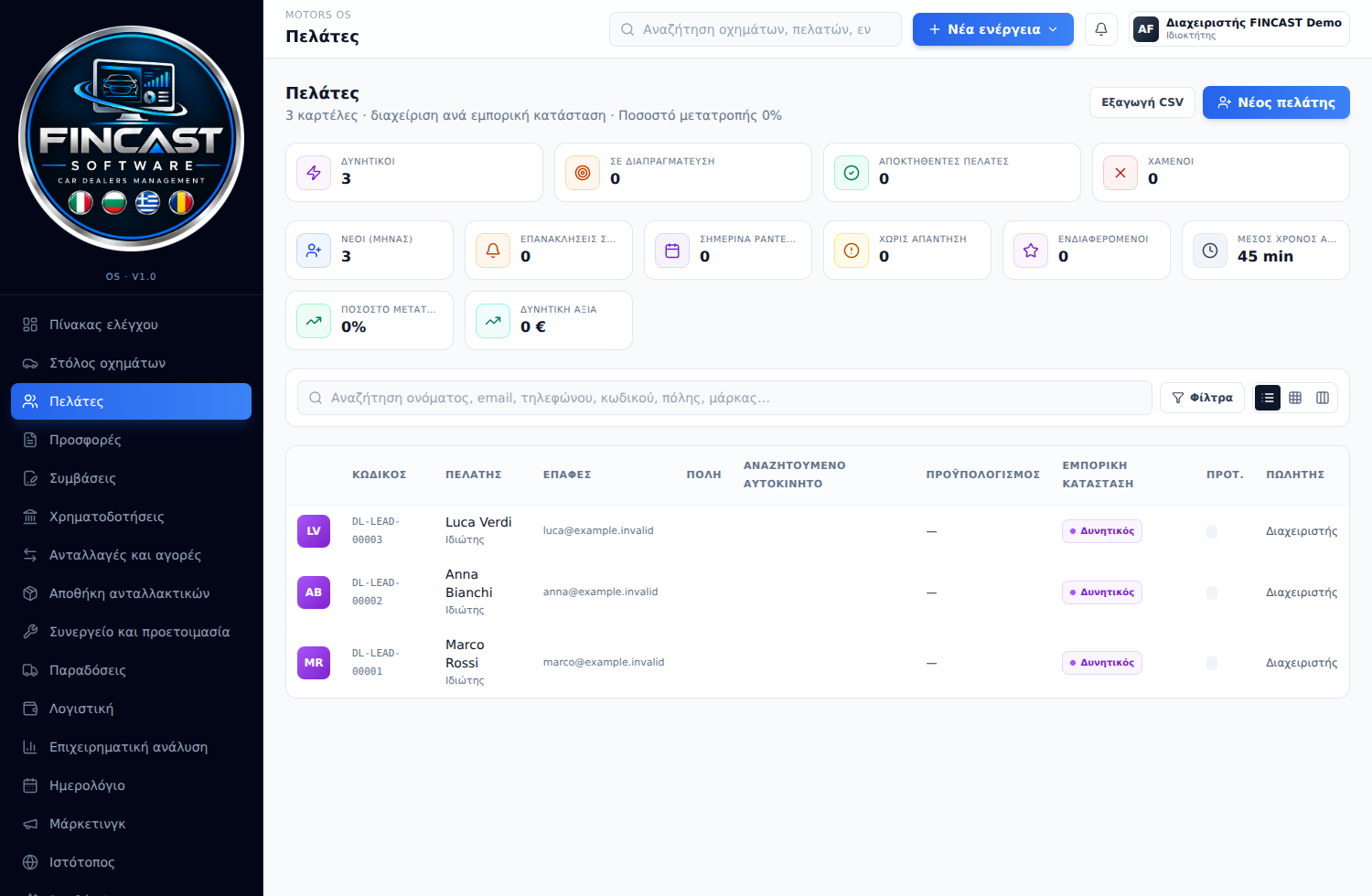Click the Νέος πελάτης button
The height and width of the screenshot is (896, 1372).
point(1276,102)
